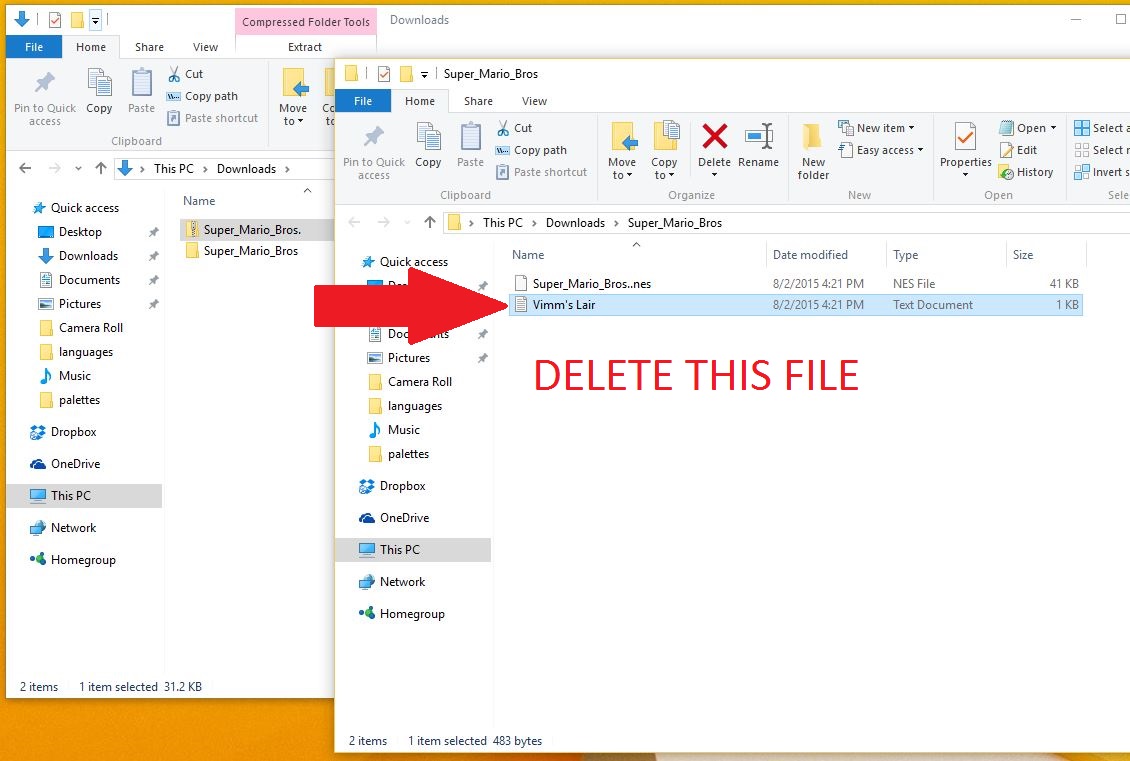Open the blue File menu
The width and height of the screenshot is (1130, 761).
(x=362, y=100)
